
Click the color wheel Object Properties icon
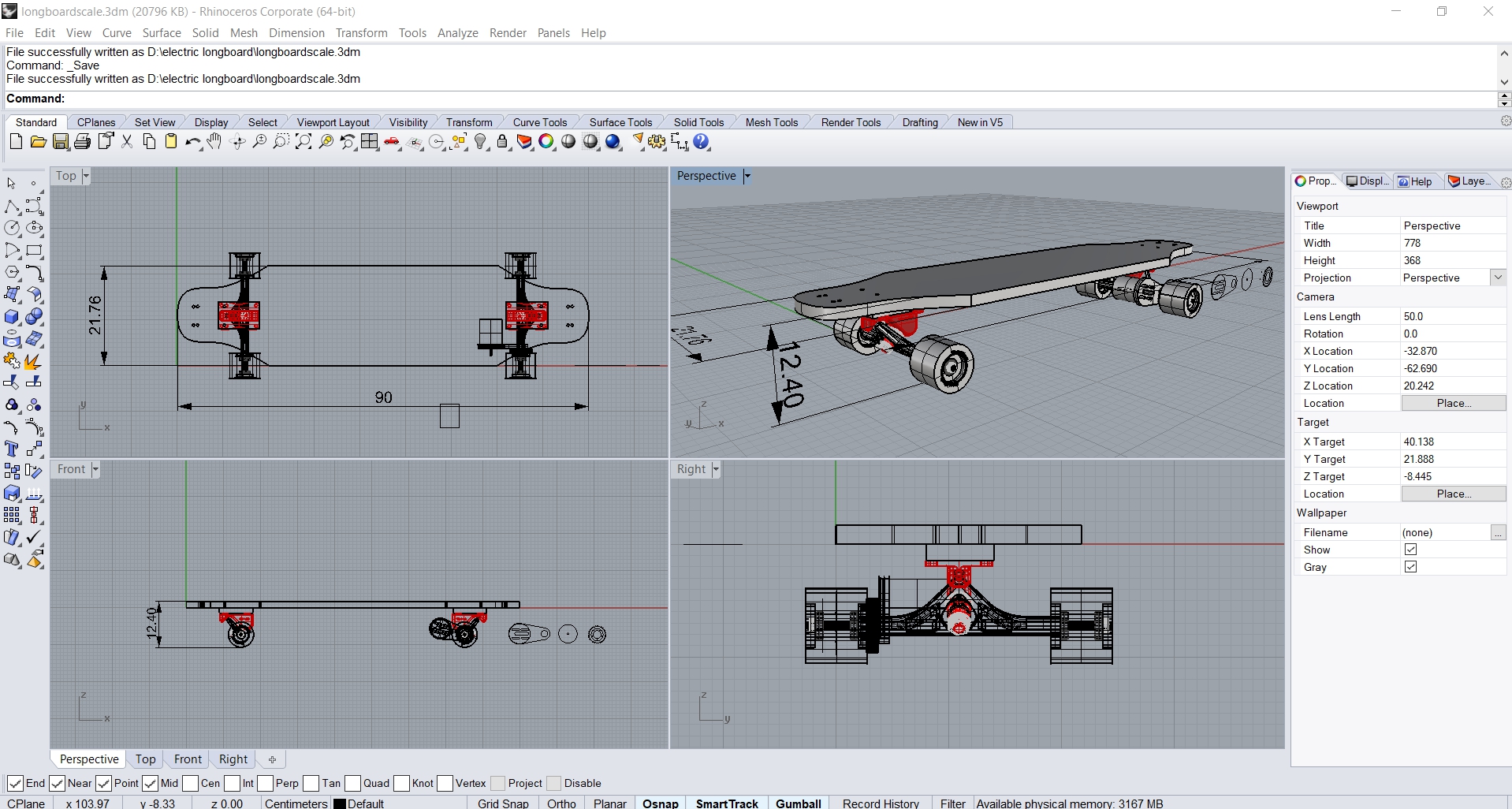coord(546,142)
